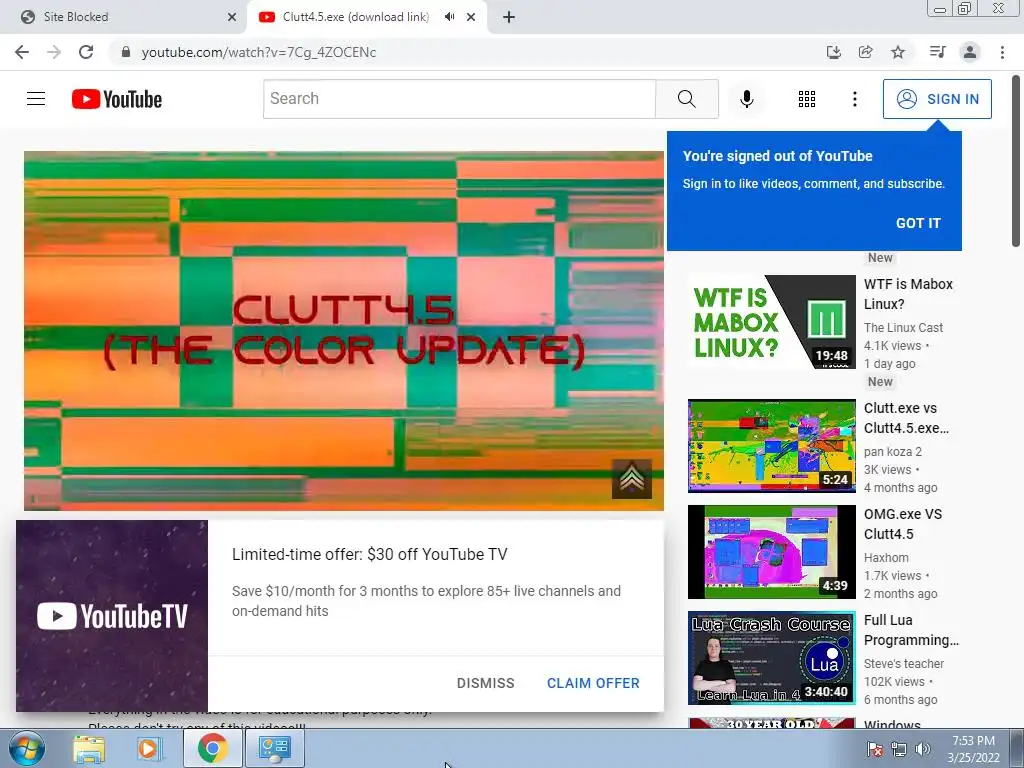Screen dimensions: 1024x768
Task: Open Windows Explorer from the taskbar
Action: pos(89,748)
